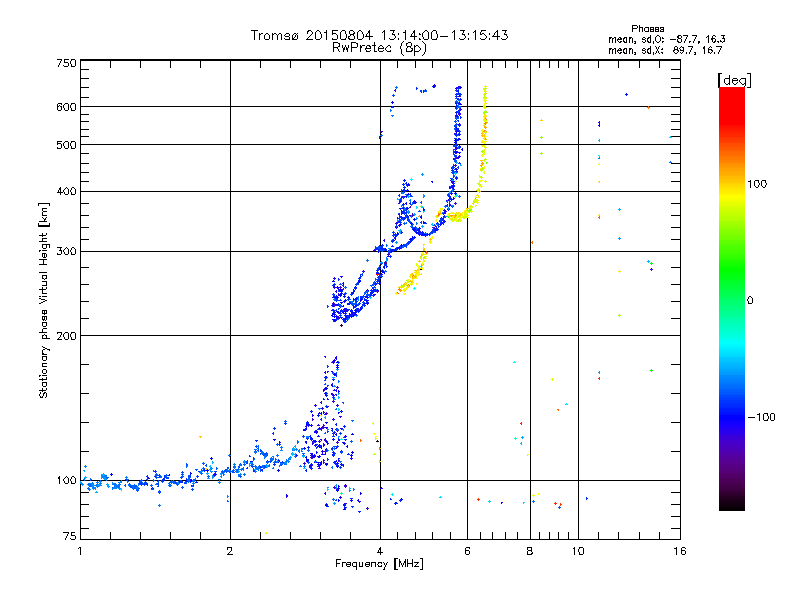Click the colorbar tick label '-100'
800x600 pixels.
761,417
